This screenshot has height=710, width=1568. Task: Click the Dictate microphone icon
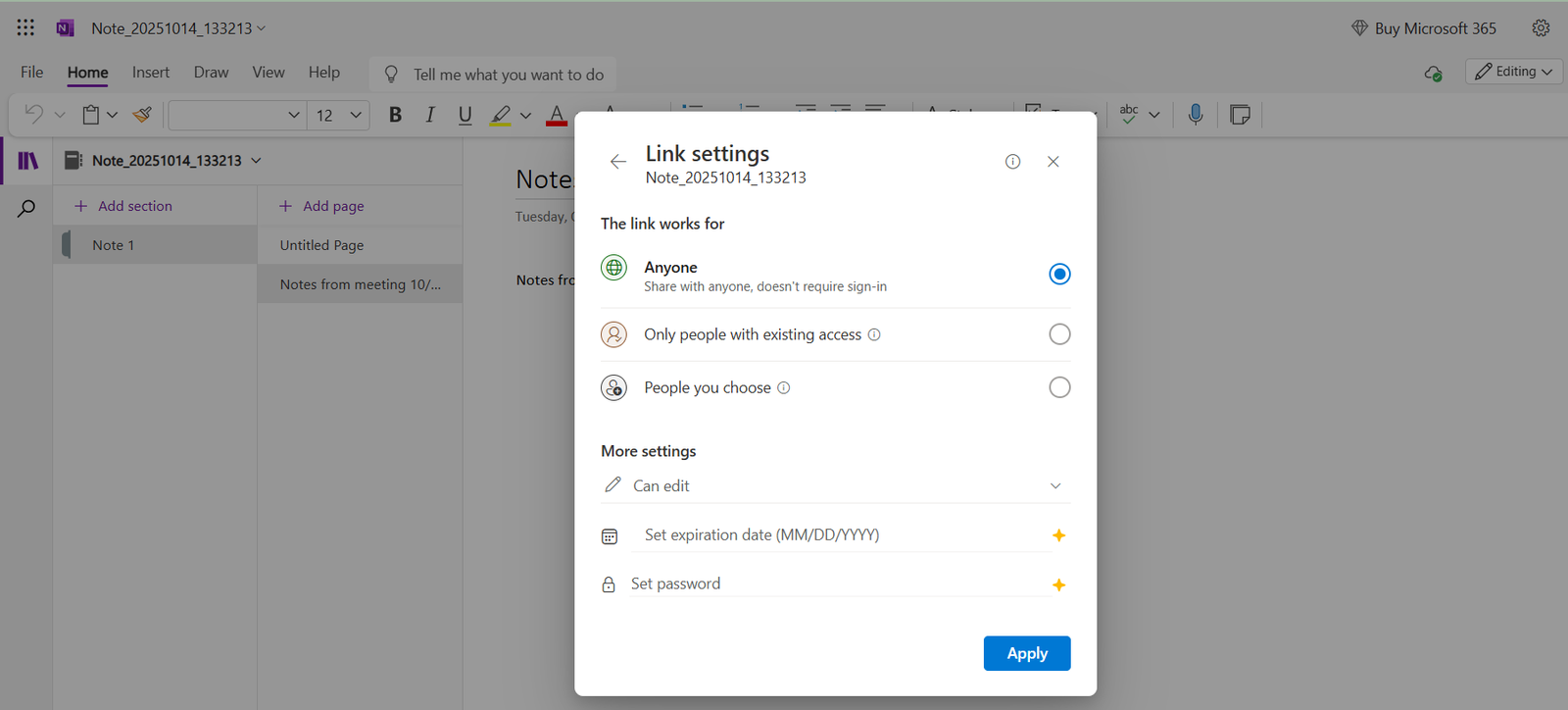[1195, 115]
